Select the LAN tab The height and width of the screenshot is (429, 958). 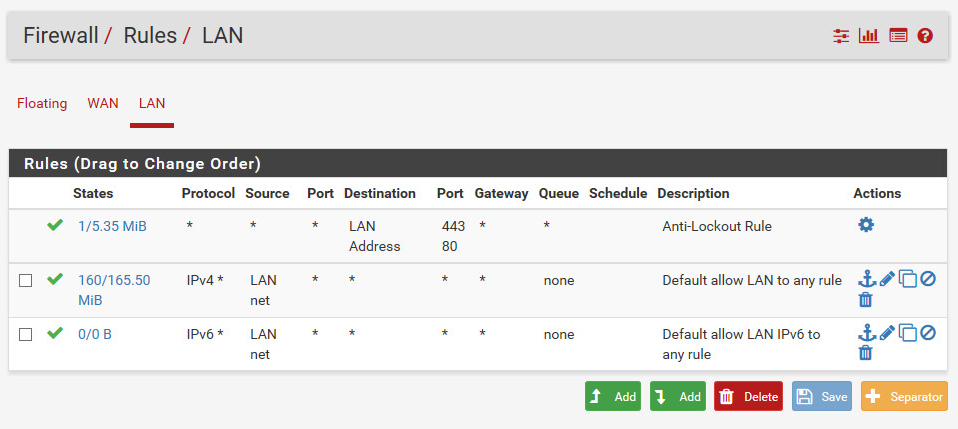[152, 103]
